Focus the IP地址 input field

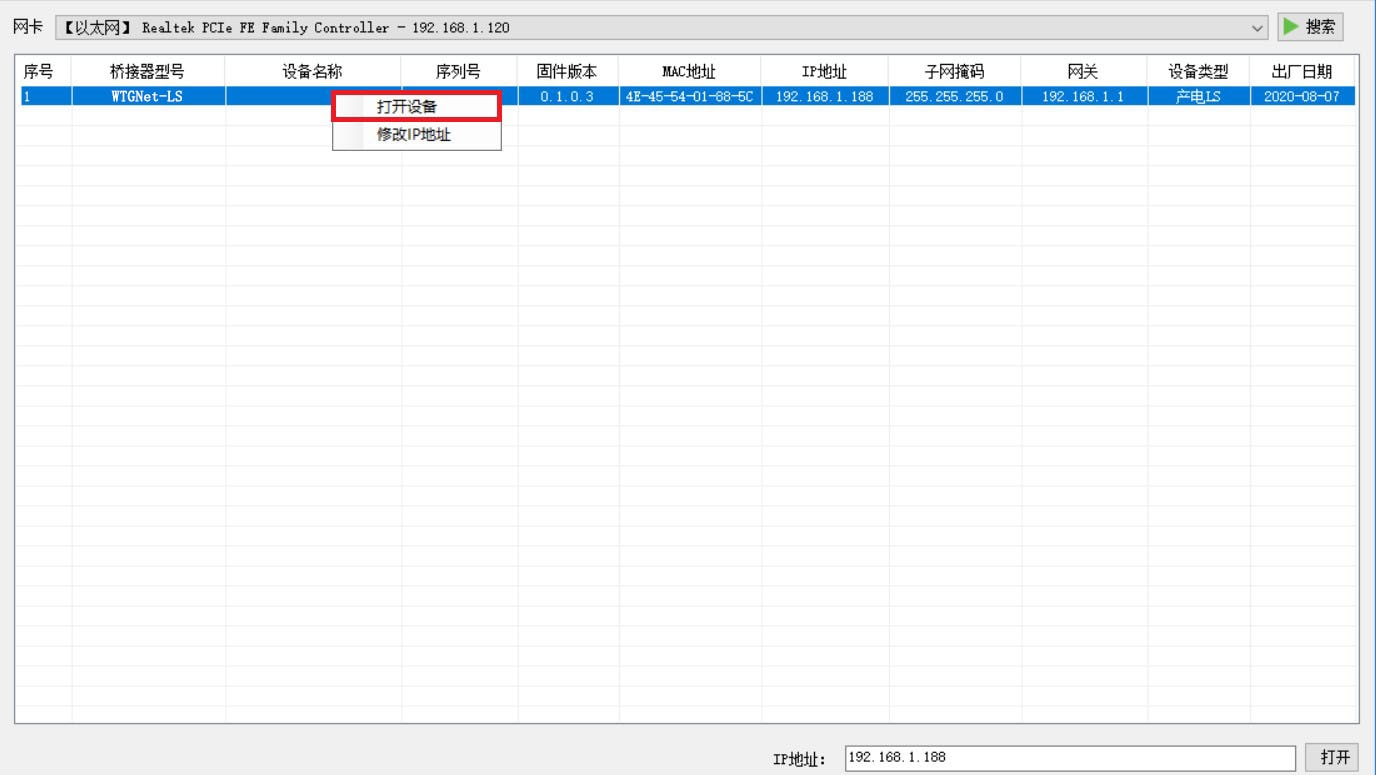(1069, 757)
